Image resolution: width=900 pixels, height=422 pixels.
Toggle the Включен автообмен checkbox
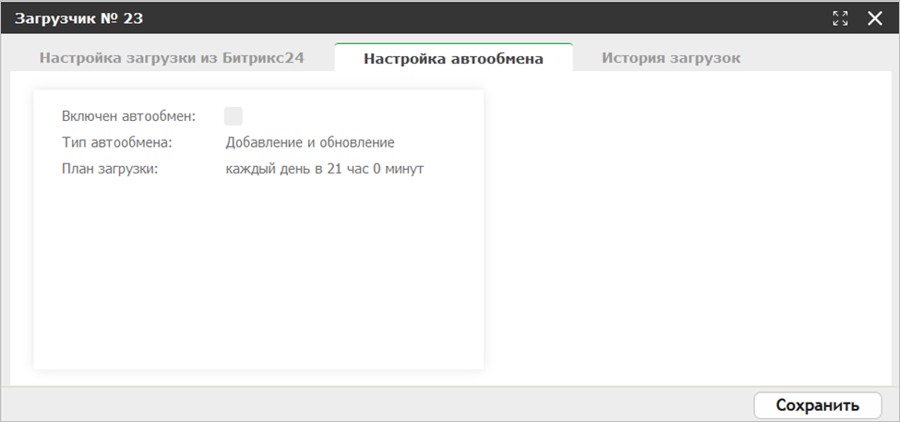(x=234, y=116)
